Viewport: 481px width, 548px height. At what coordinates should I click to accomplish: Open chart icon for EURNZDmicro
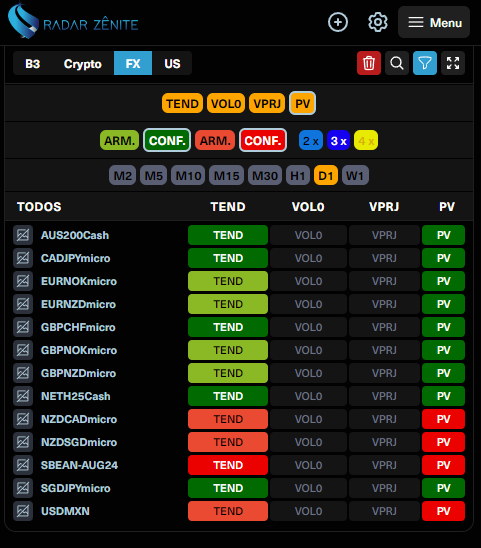23,304
